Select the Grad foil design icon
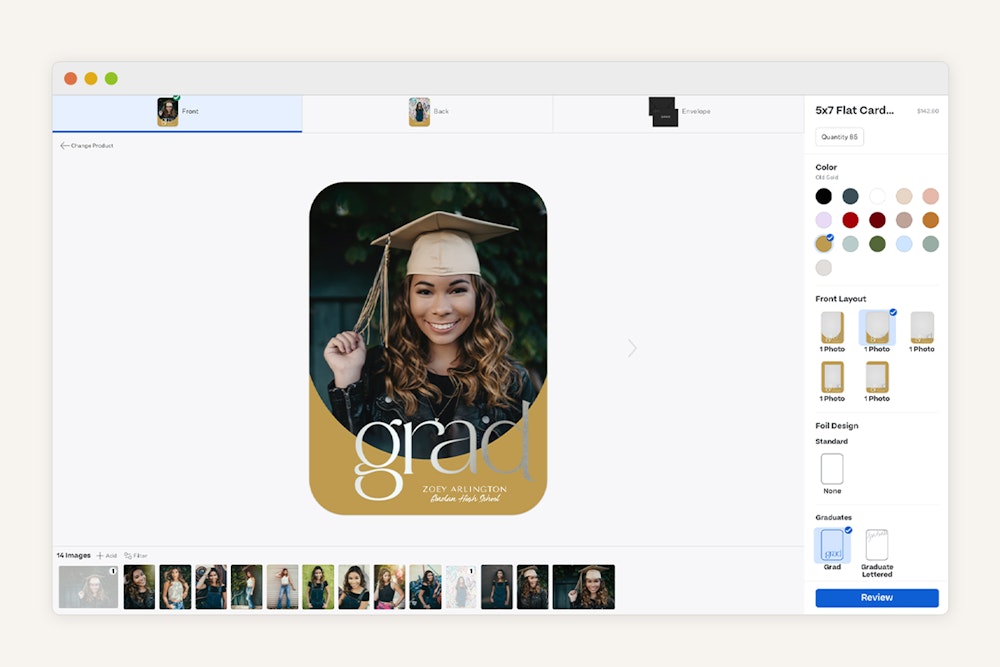 [x=832, y=545]
